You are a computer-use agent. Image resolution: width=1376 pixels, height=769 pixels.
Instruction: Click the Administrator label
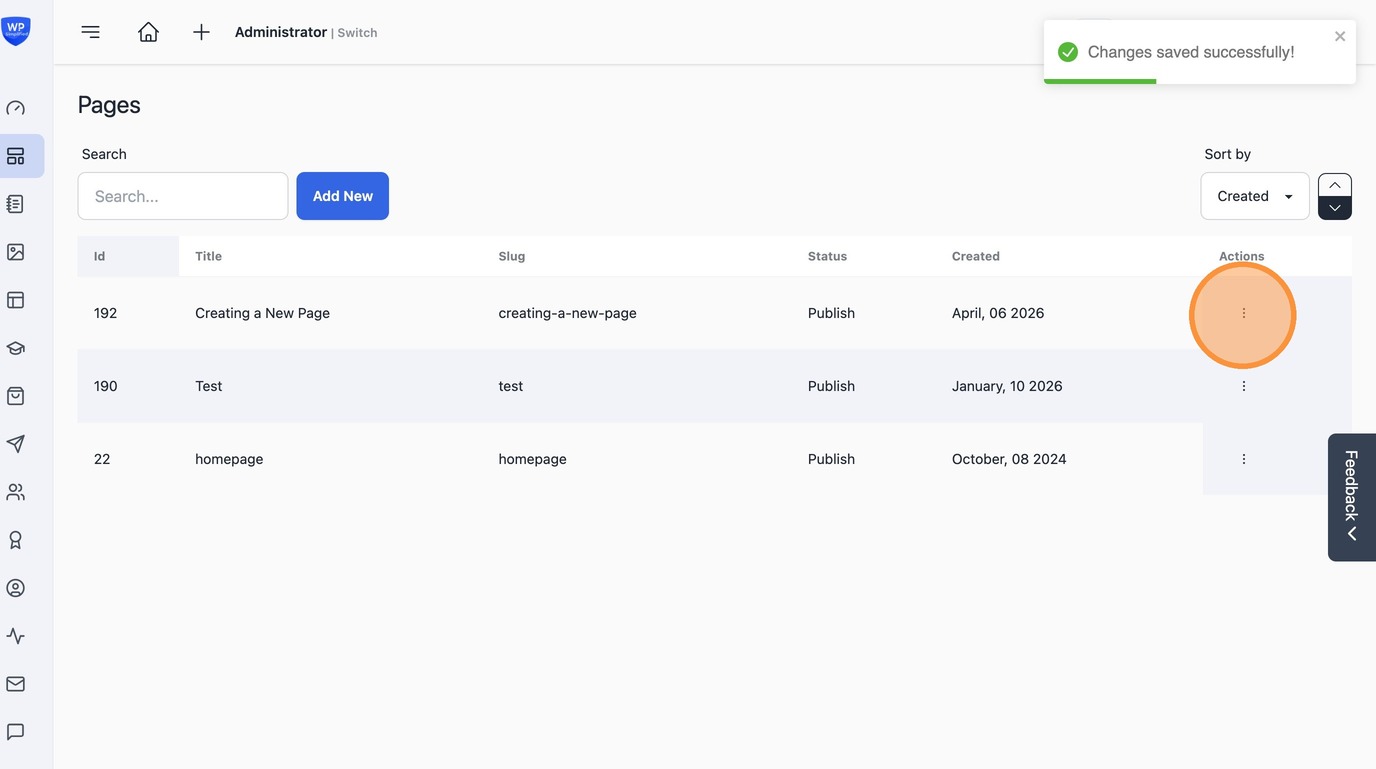click(x=281, y=32)
